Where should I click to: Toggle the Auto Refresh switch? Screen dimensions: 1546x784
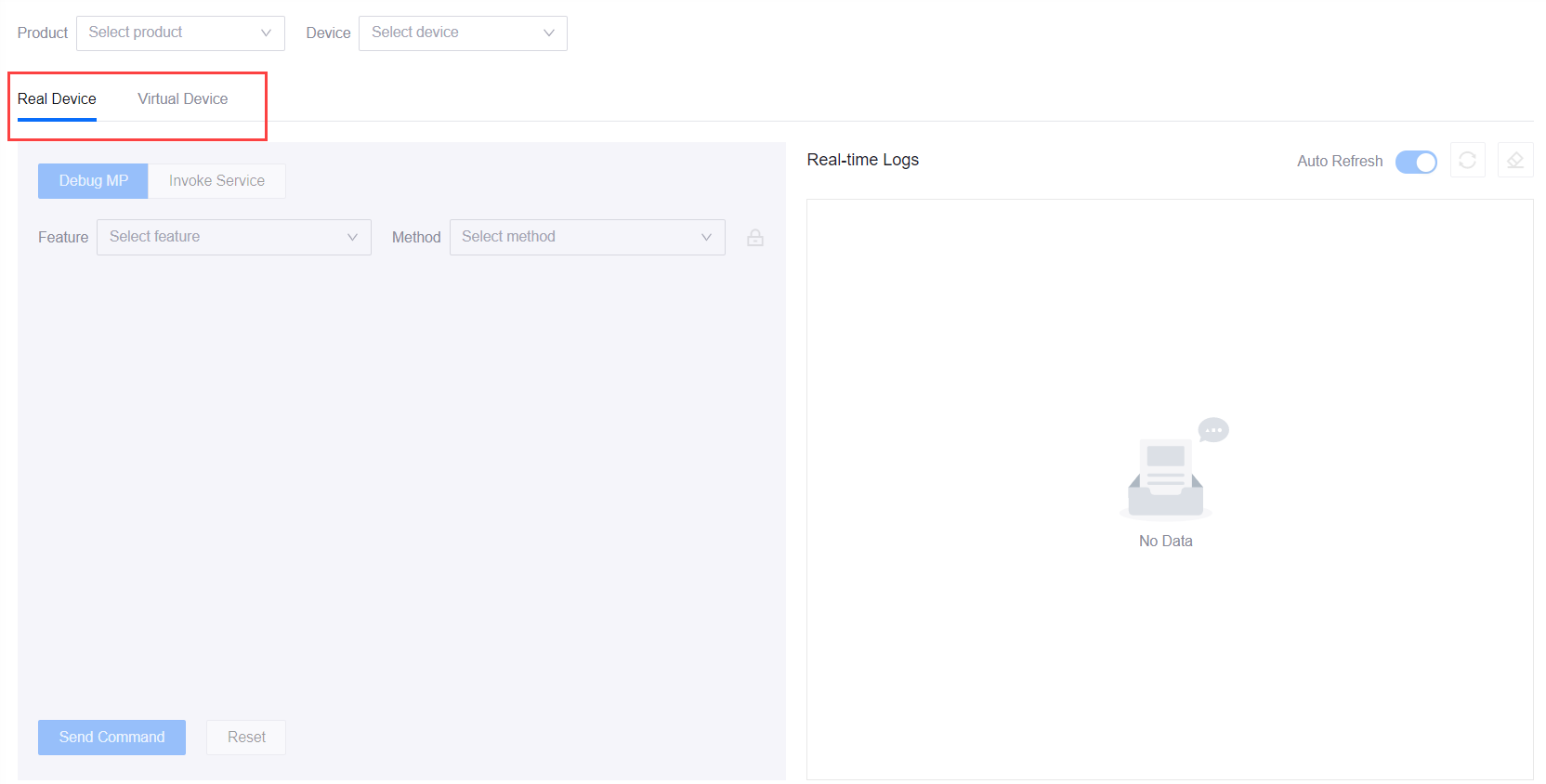(1415, 162)
